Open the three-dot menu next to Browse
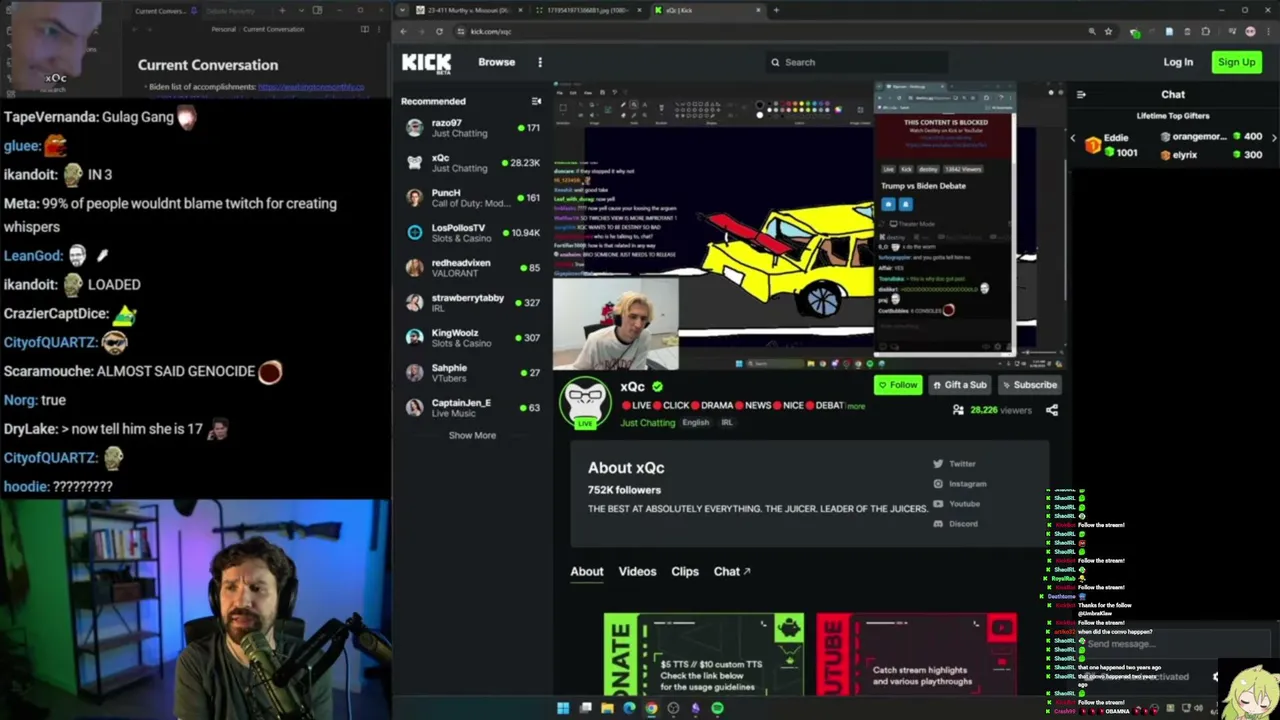Viewport: 1280px width, 720px height. tap(540, 62)
